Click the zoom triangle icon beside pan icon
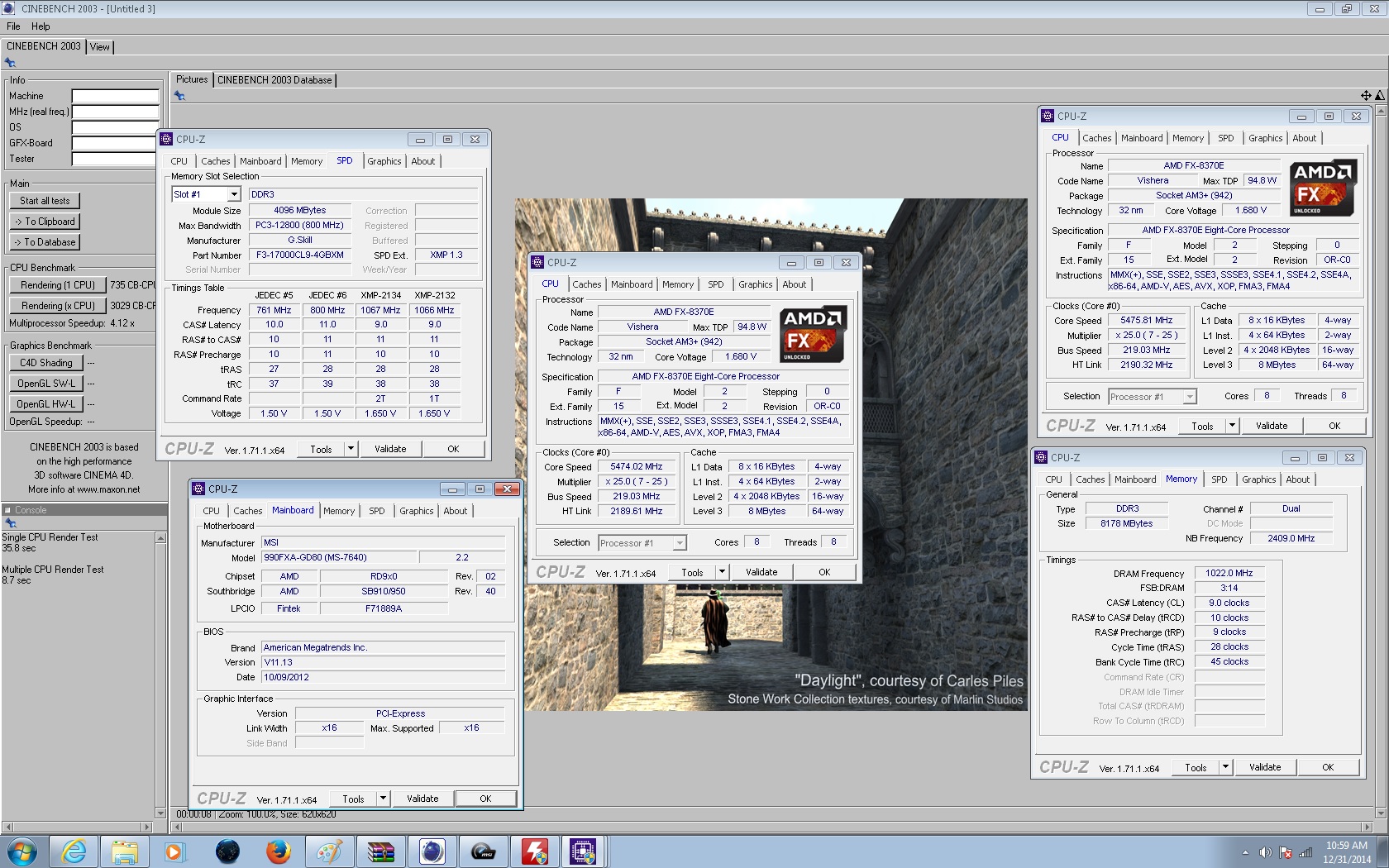 [1379, 96]
